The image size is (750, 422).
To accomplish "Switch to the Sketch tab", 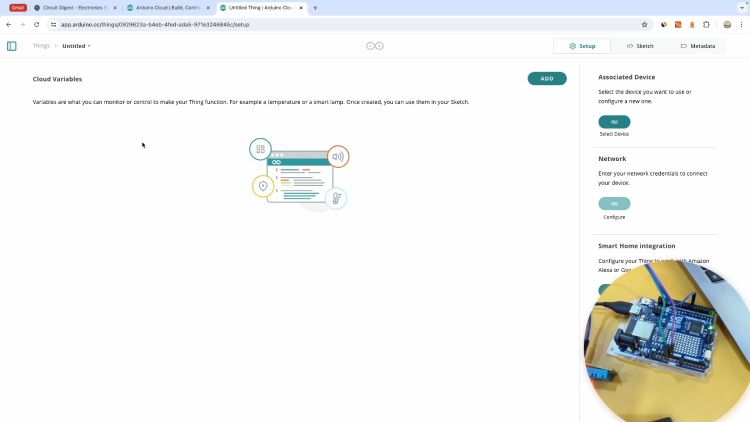I will pos(640,46).
